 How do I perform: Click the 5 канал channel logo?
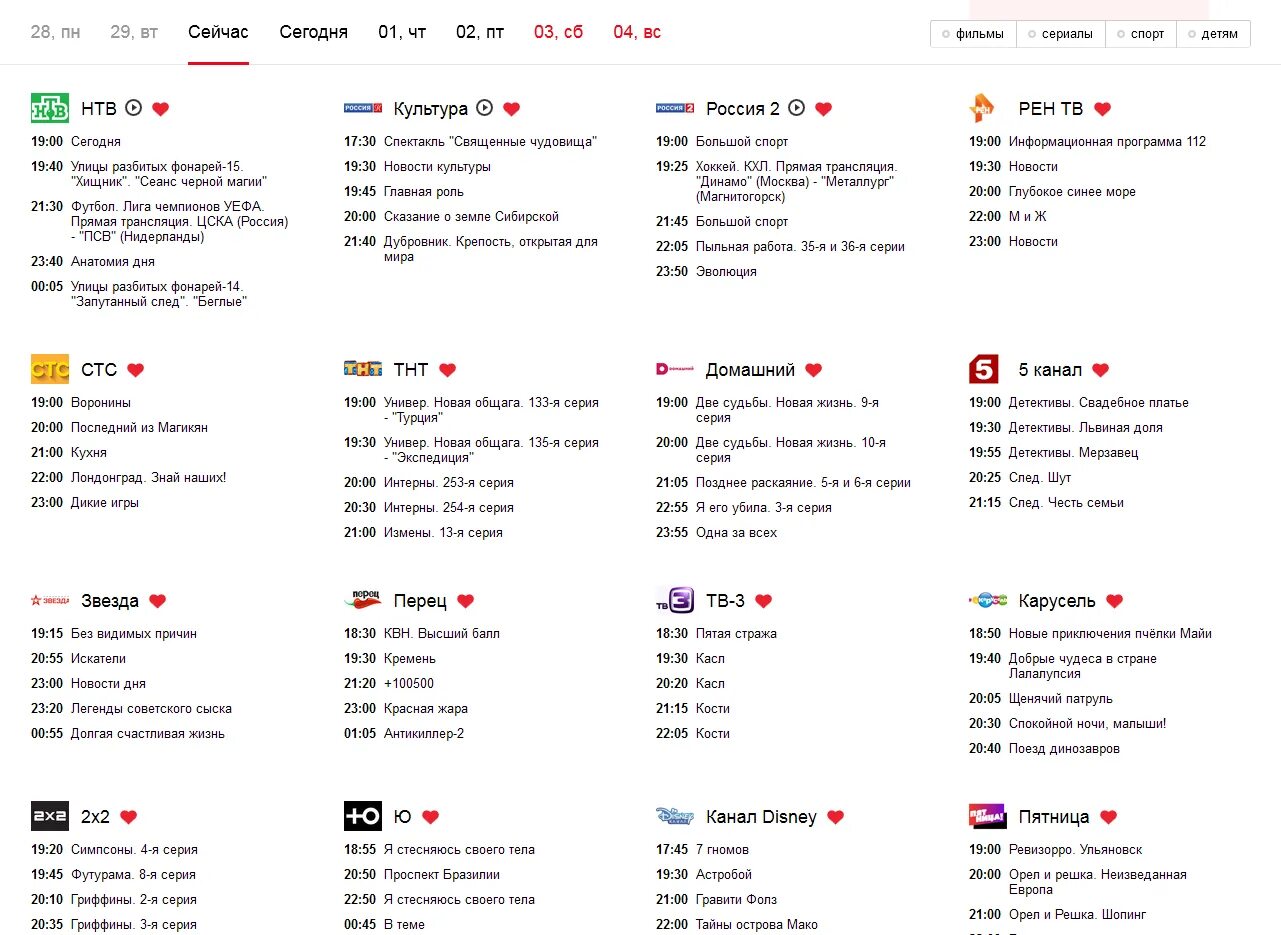click(x=984, y=369)
